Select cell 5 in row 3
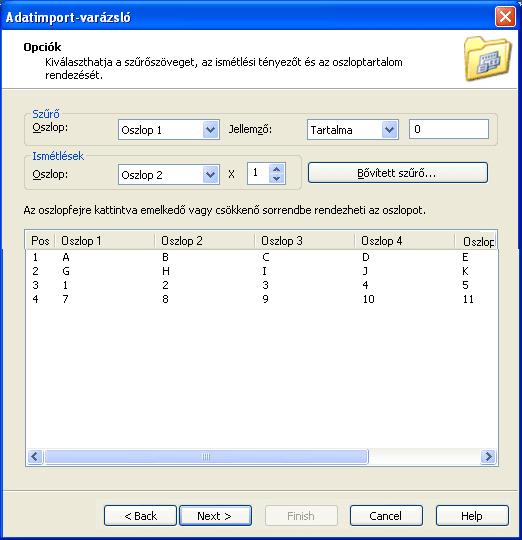 [x=465, y=285]
